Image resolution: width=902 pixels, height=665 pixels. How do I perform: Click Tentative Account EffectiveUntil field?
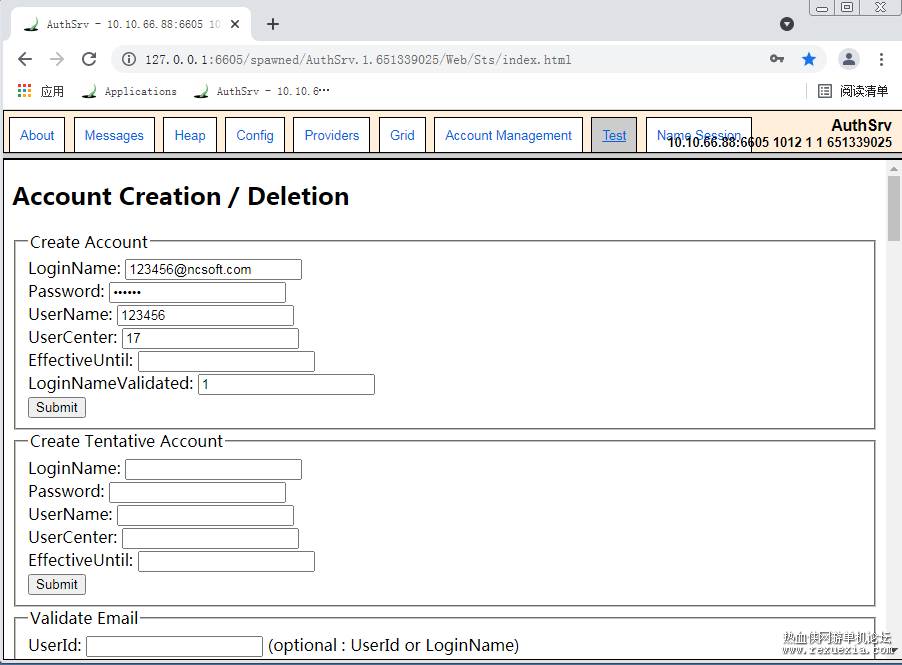click(x=227, y=561)
